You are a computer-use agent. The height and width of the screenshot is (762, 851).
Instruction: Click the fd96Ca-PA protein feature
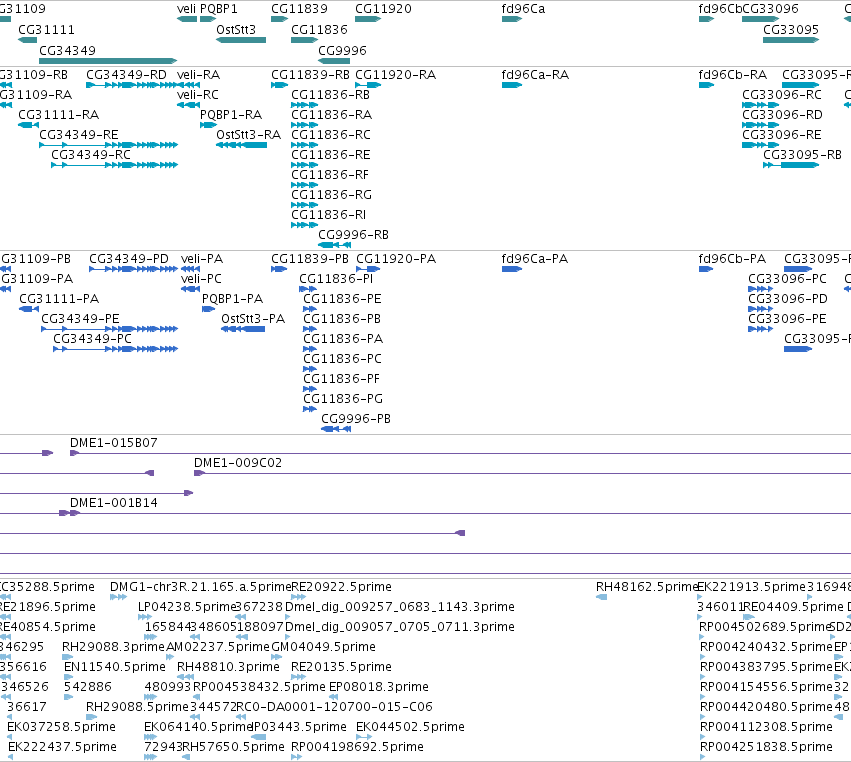coord(535,259)
